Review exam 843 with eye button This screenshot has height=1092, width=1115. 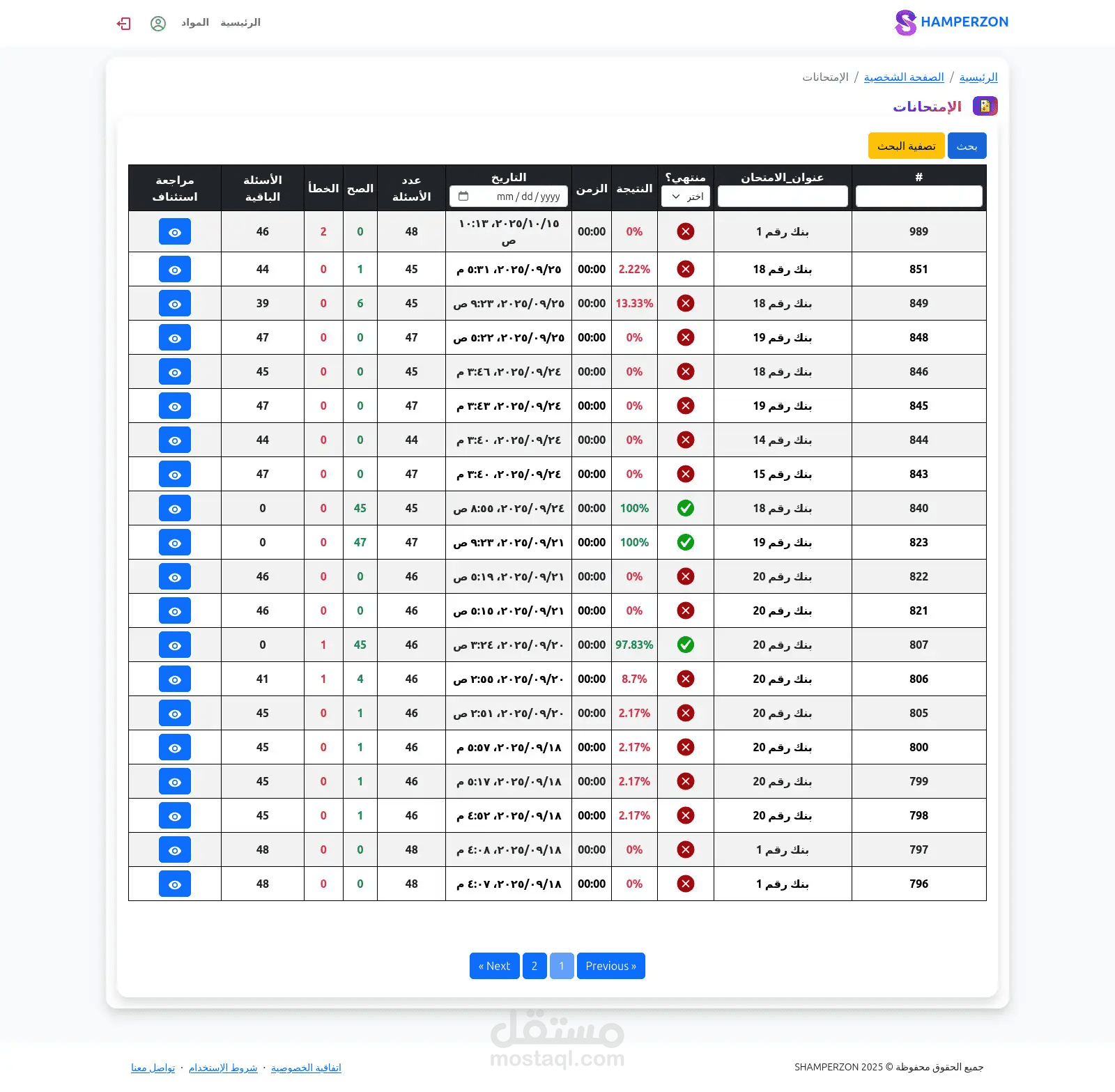[x=175, y=475]
